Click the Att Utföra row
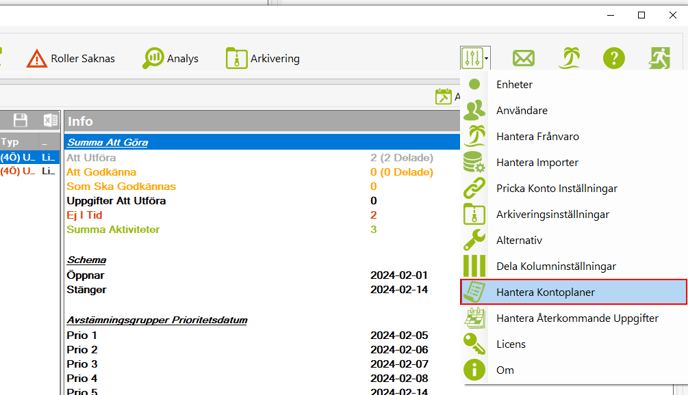 tap(262, 158)
